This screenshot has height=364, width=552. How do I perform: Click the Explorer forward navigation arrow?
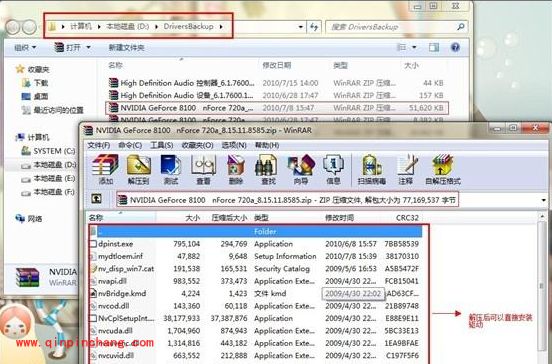[x=30, y=27]
